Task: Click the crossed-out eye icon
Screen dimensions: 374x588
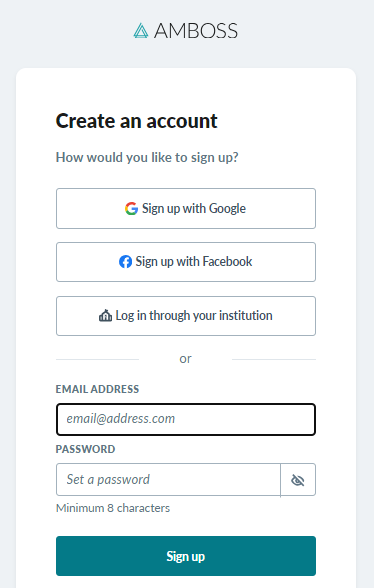Action: [298, 480]
